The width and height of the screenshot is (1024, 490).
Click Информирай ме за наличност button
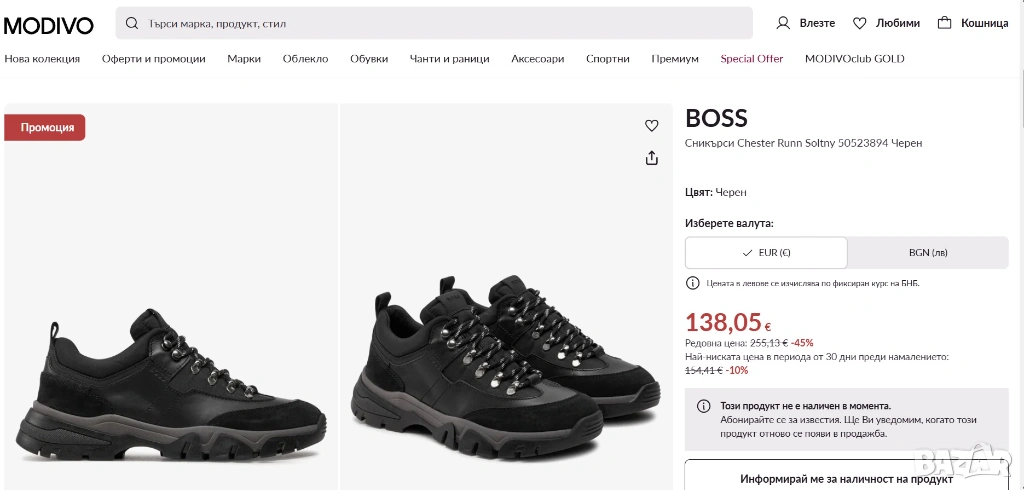coord(846,478)
